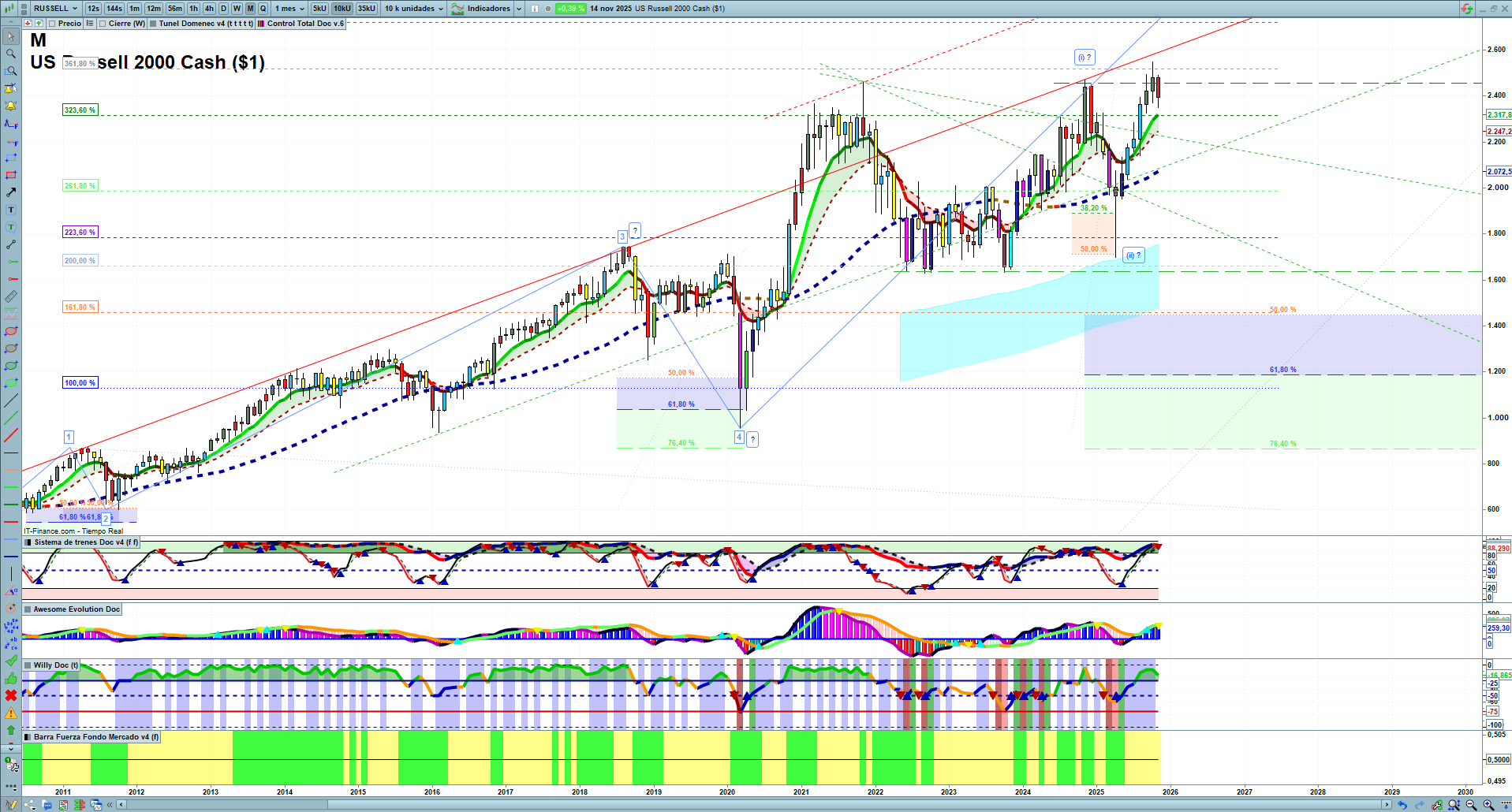
Task: Click the 35kU view button
Action: [x=367, y=9]
